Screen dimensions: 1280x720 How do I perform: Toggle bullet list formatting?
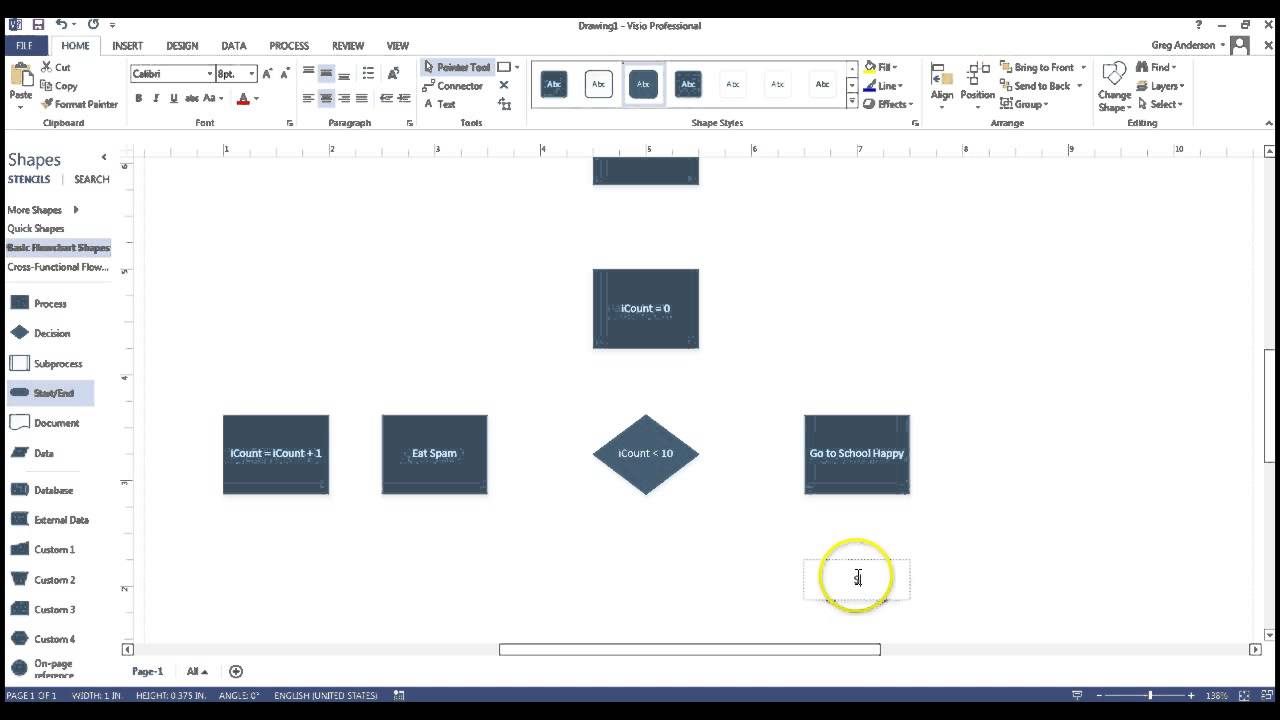coord(368,73)
